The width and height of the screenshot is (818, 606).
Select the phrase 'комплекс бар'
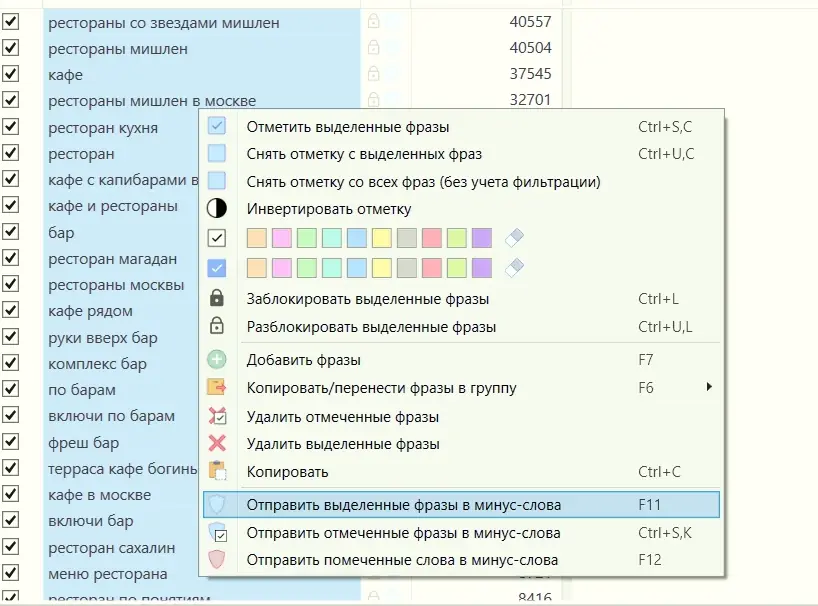click(x=97, y=363)
